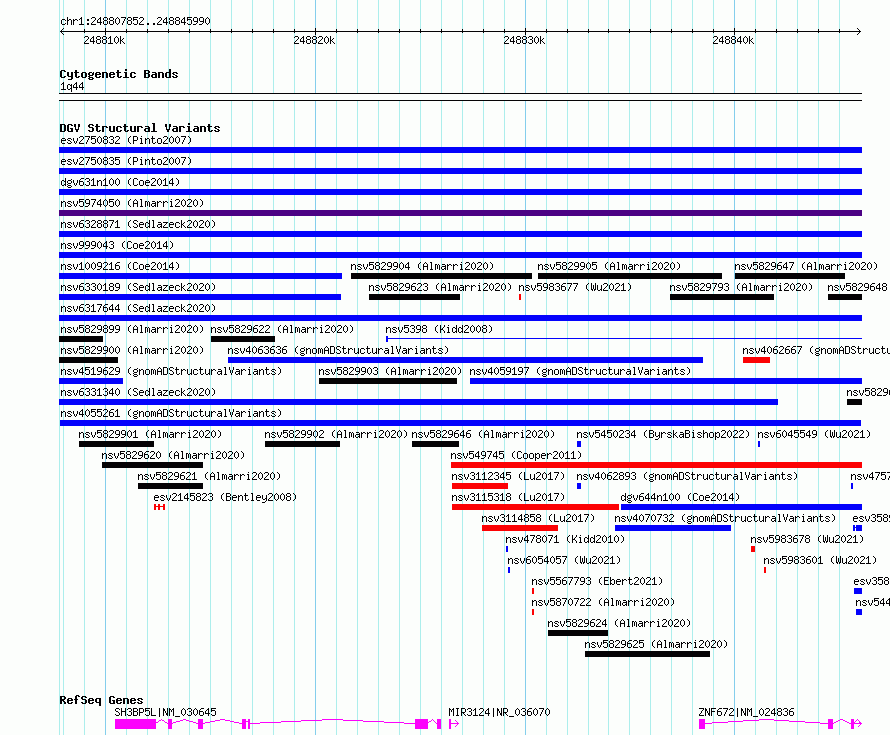890x735 pixels.
Task: Open nsv5829621 (Almarri2020) label
Action: click(209, 476)
